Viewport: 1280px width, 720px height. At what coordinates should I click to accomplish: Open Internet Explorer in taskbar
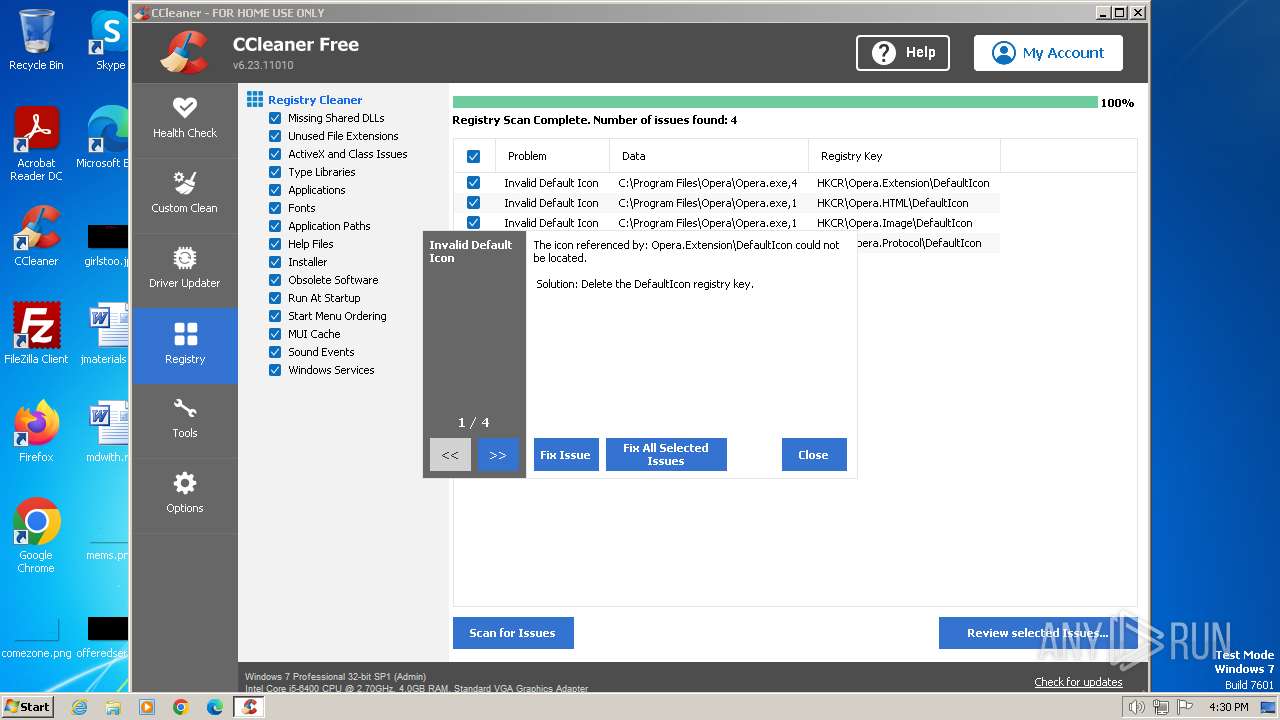(x=79, y=707)
